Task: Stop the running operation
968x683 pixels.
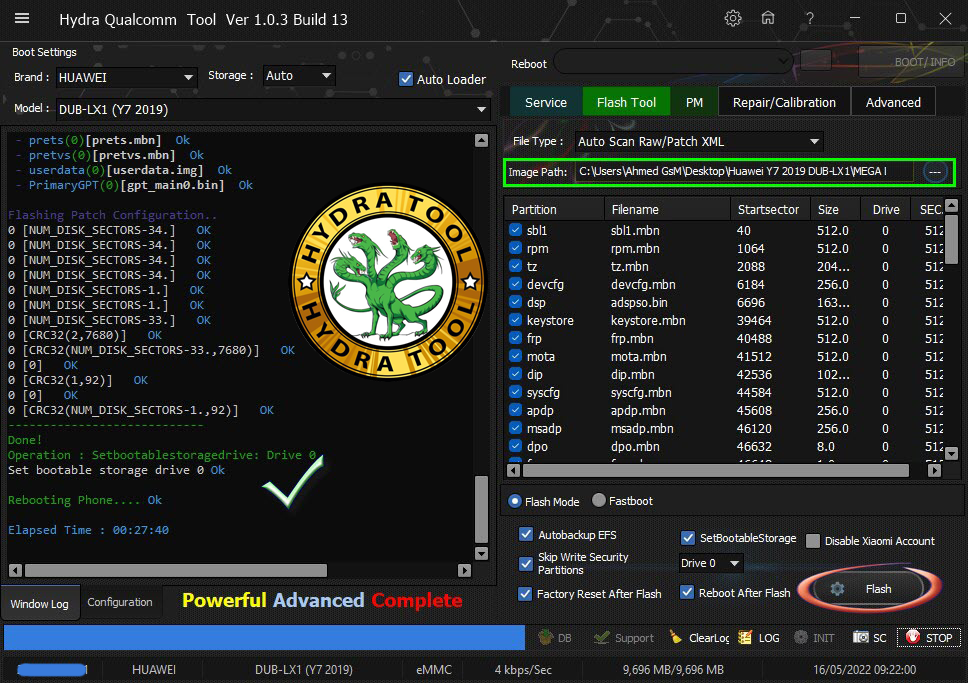Action: (x=928, y=637)
